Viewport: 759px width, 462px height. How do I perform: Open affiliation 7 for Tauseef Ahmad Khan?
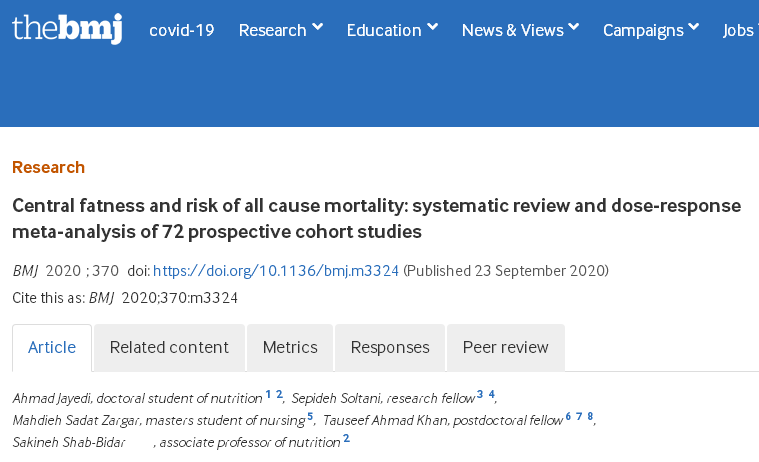[x=579, y=416]
